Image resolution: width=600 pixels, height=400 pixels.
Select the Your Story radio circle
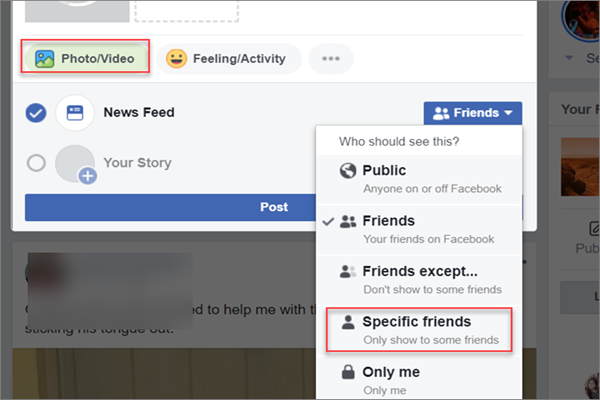[x=36, y=163]
